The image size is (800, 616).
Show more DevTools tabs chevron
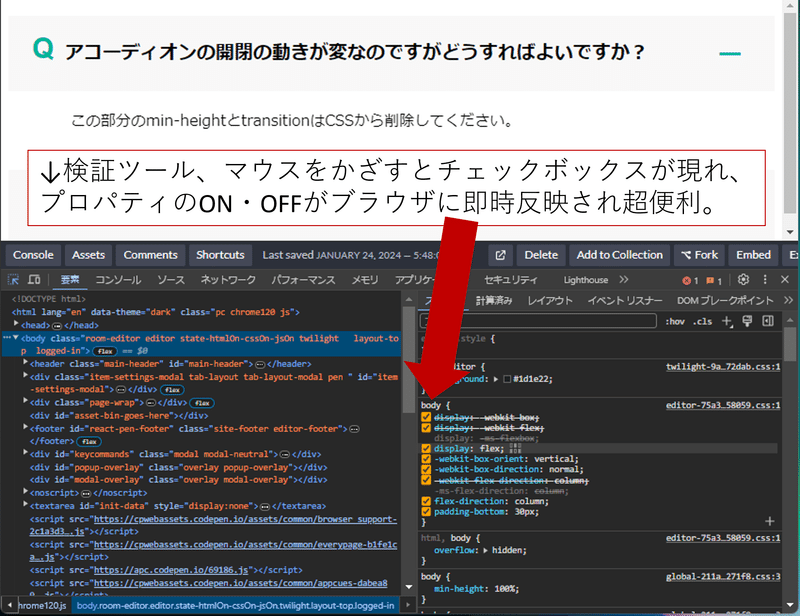[623, 280]
